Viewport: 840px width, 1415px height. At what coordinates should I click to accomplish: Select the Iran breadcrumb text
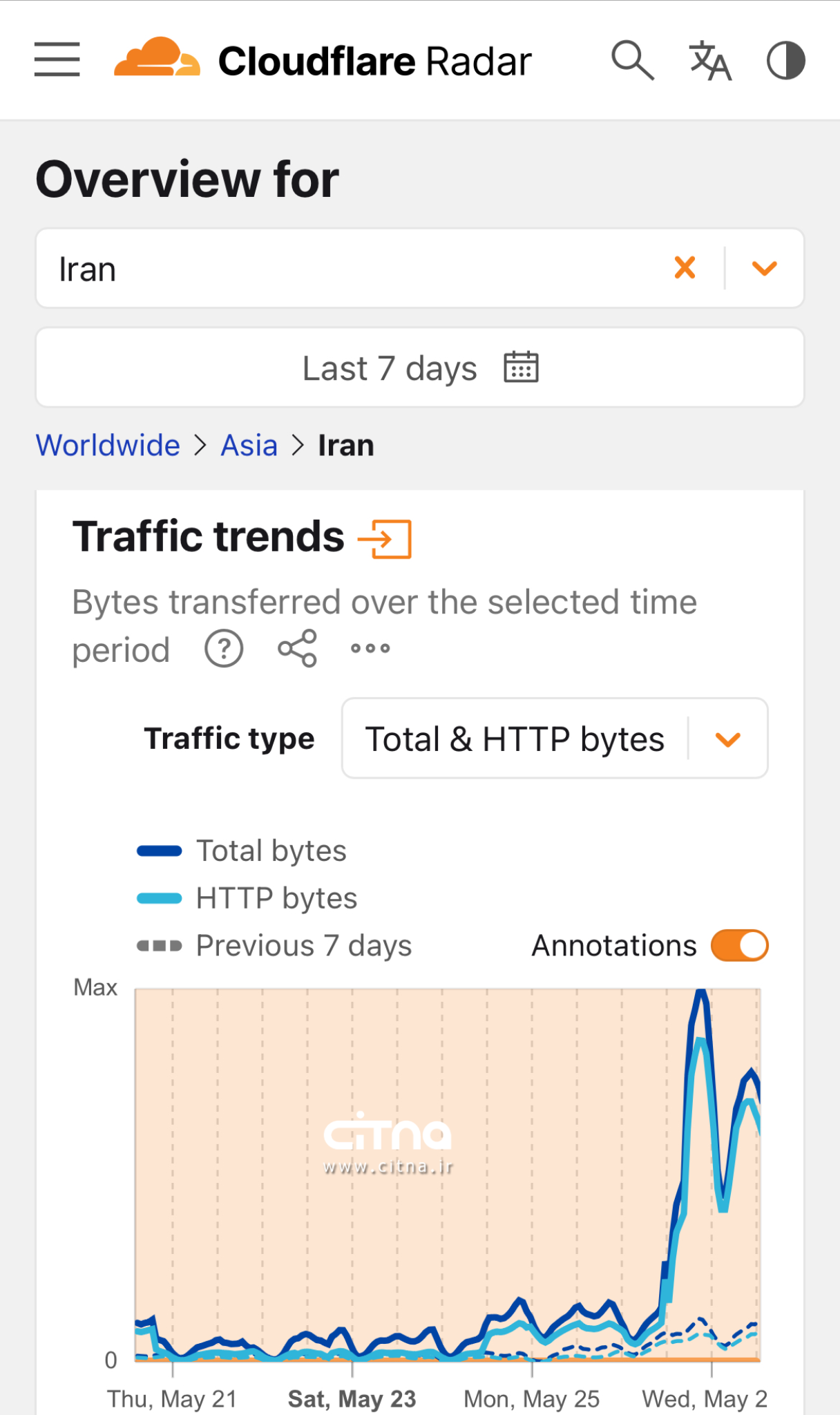tap(346, 446)
